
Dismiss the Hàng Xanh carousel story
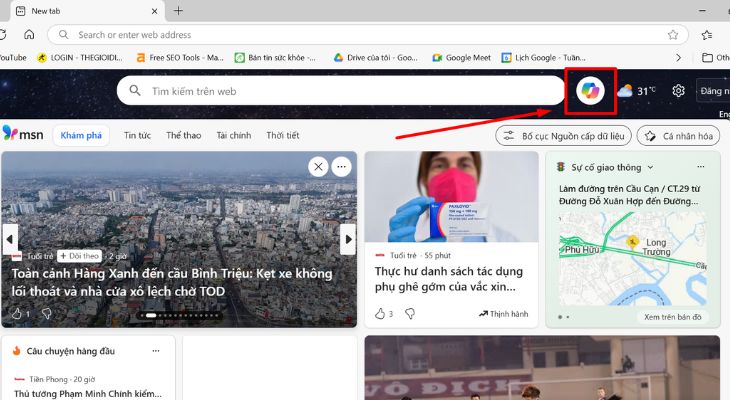point(318,167)
